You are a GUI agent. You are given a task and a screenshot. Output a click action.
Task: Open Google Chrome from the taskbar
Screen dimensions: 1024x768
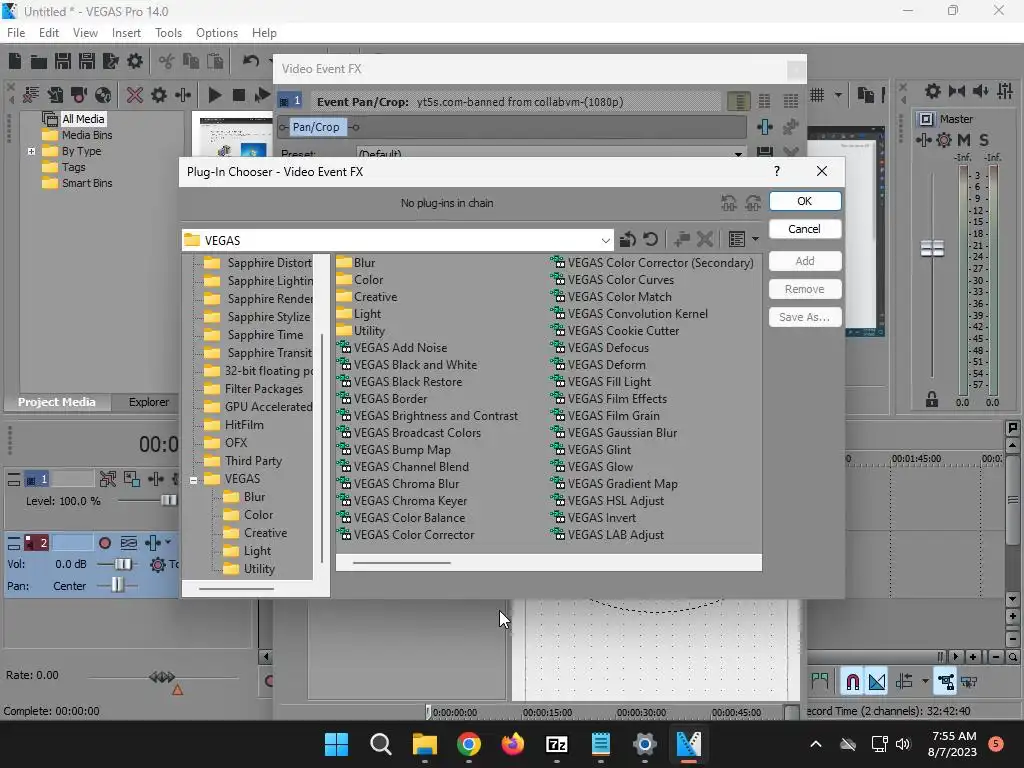[469, 744]
